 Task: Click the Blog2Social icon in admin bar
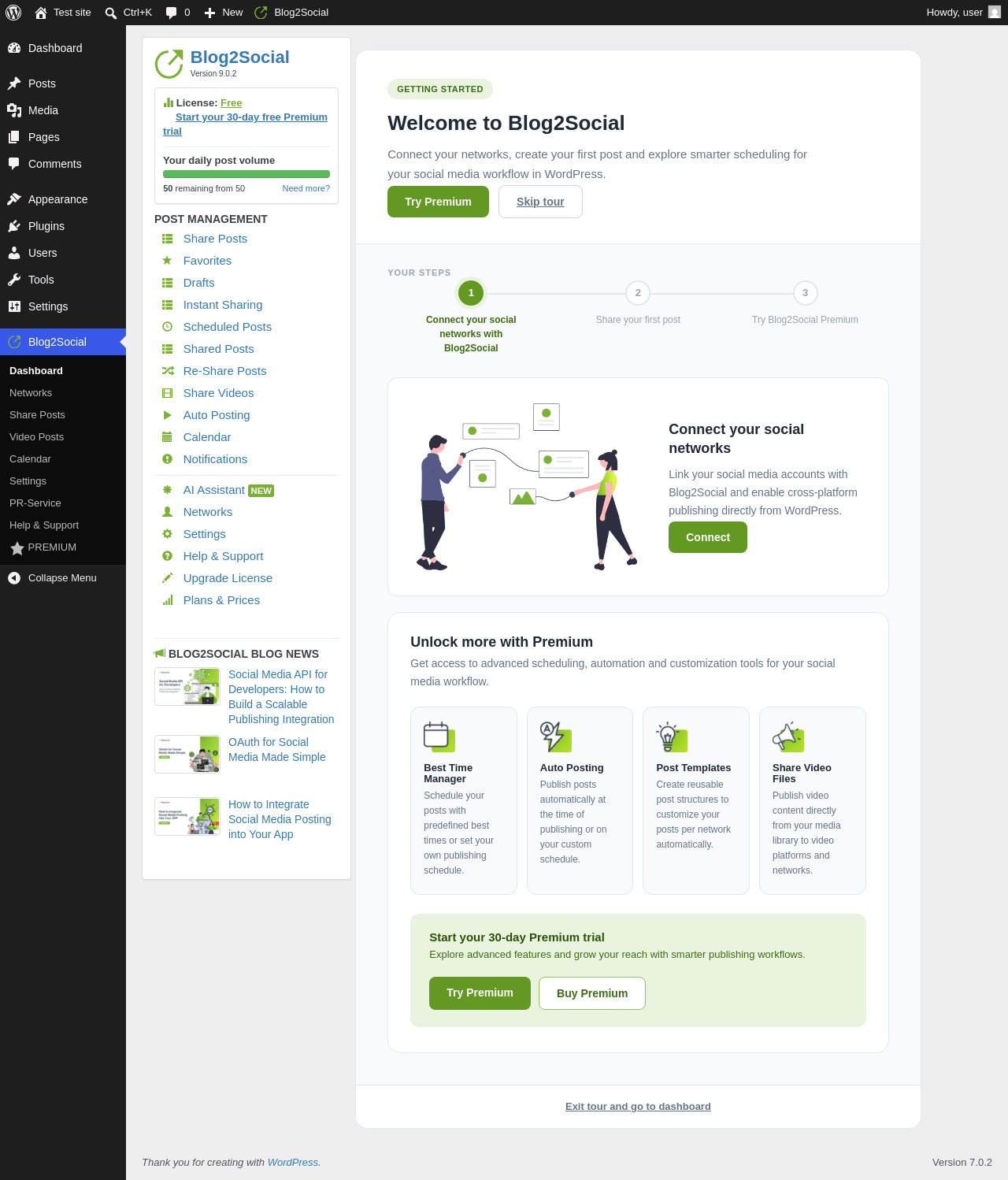coord(261,13)
